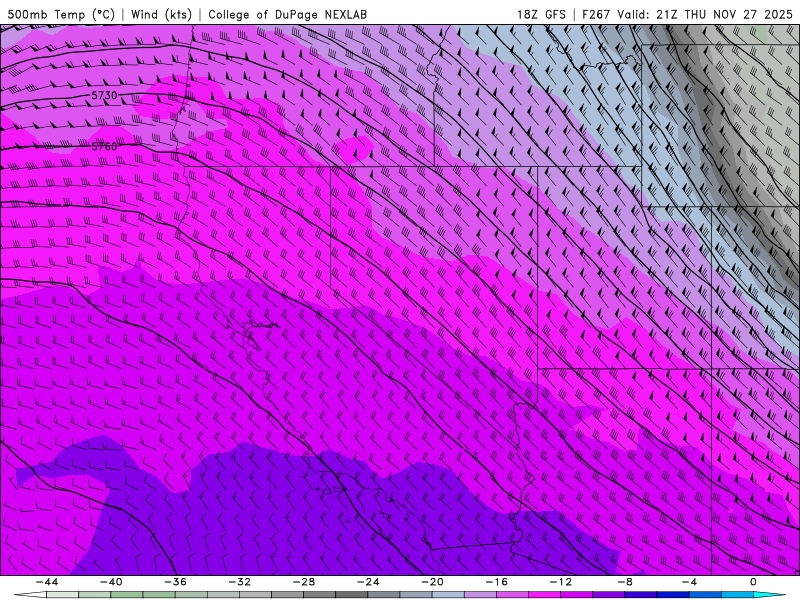The width and height of the screenshot is (800, 600).
Task: Click the 500mb Temp (°C) title text
Action: pyautogui.click(x=61, y=14)
